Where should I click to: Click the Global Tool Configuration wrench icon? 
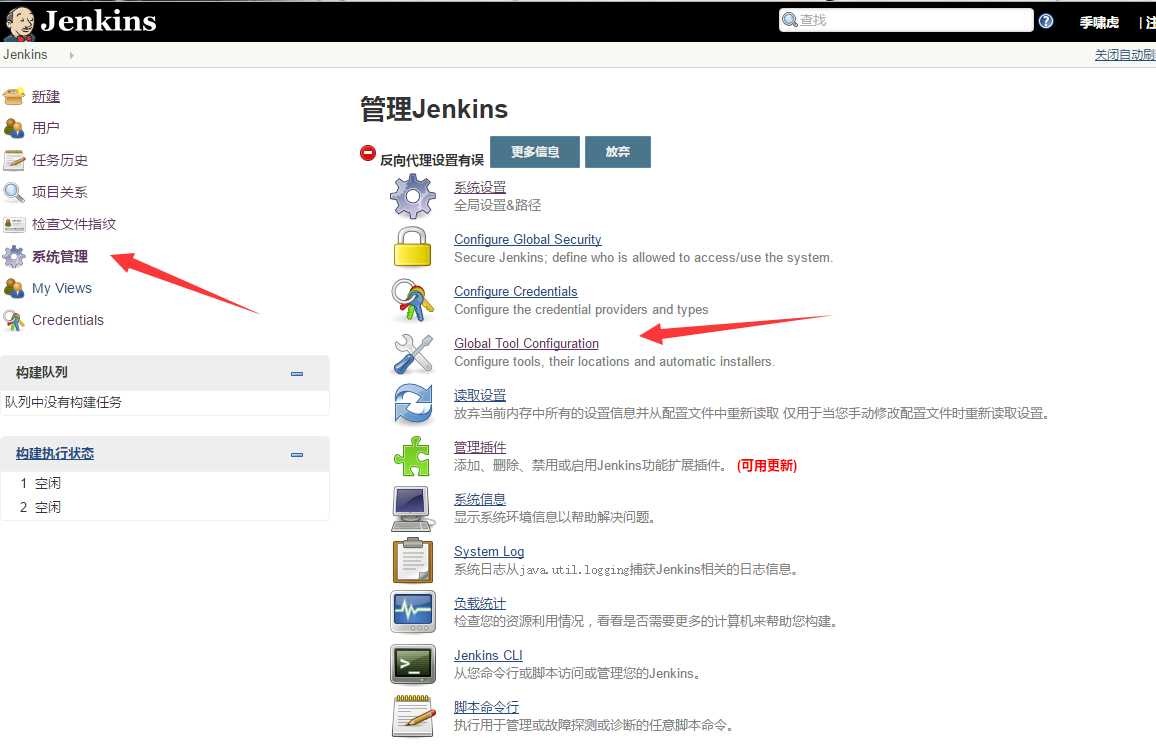tap(413, 352)
